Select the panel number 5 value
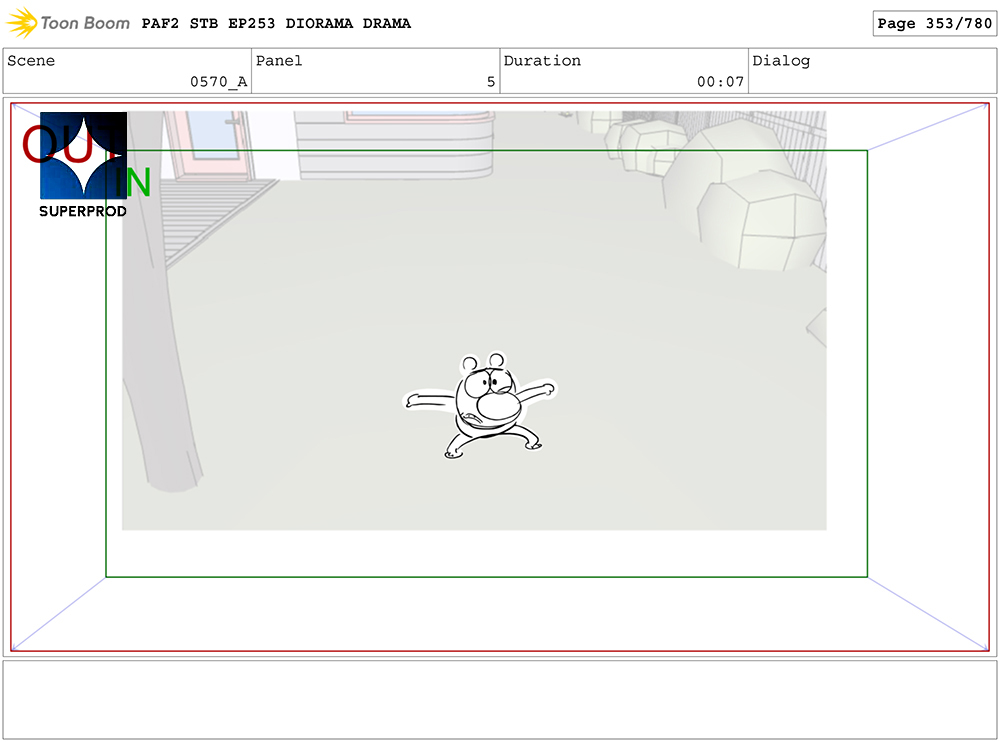1000x742 pixels. click(490, 82)
